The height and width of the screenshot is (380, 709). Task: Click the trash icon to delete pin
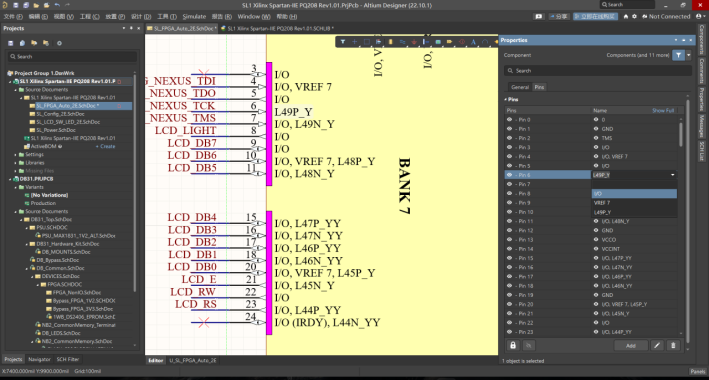pyautogui.click(x=673, y=345)
